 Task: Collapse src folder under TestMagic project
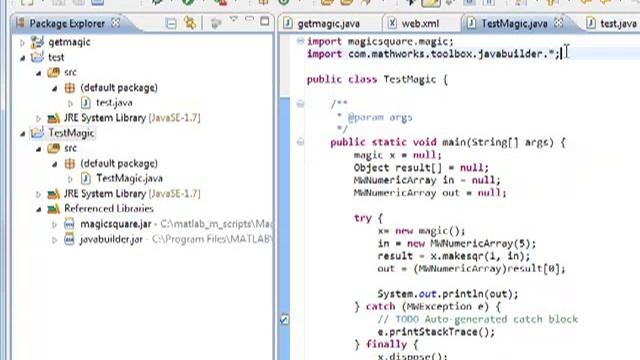(x=38, y=149)
